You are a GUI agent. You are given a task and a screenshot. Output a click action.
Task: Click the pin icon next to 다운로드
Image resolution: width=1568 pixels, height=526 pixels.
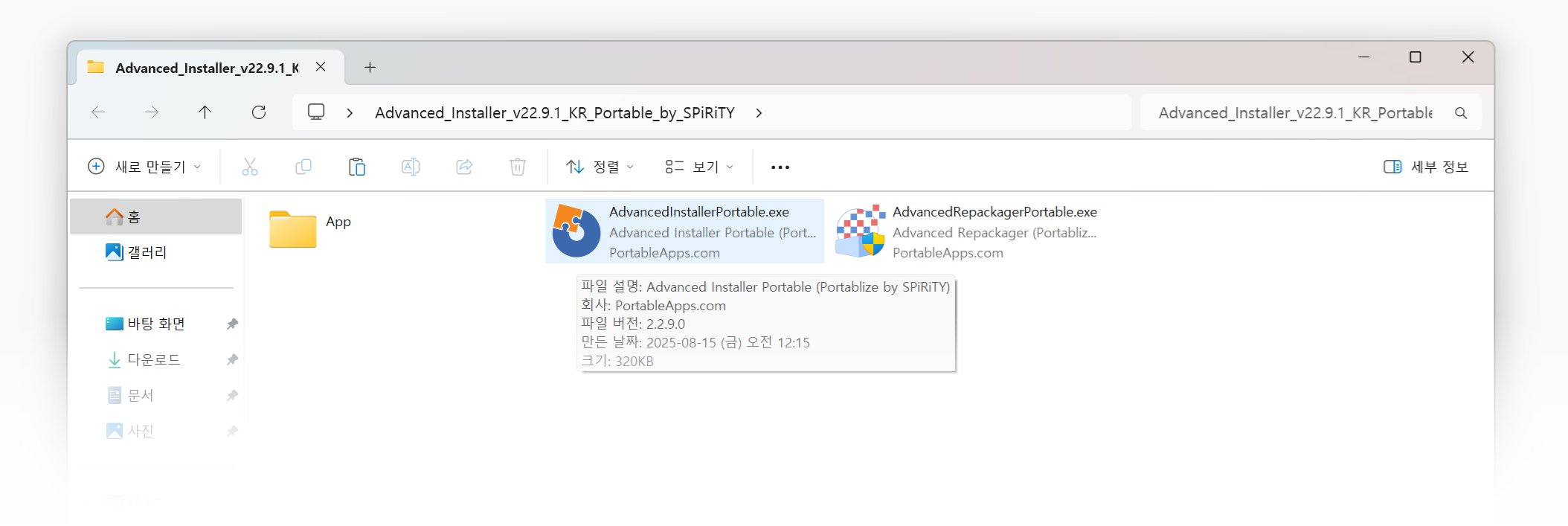click(232, 359)
